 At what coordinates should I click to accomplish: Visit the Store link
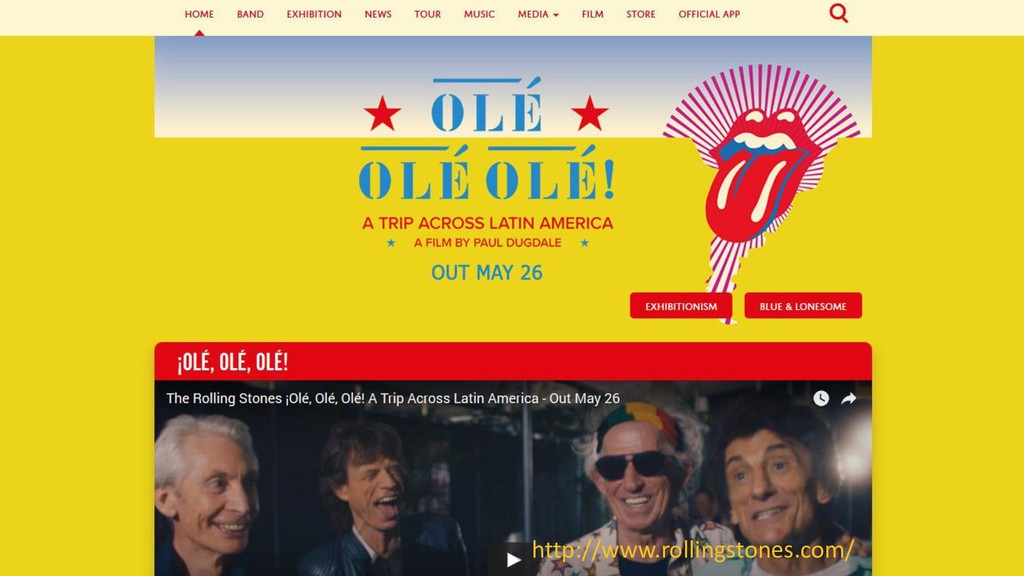tap(641, 14)
